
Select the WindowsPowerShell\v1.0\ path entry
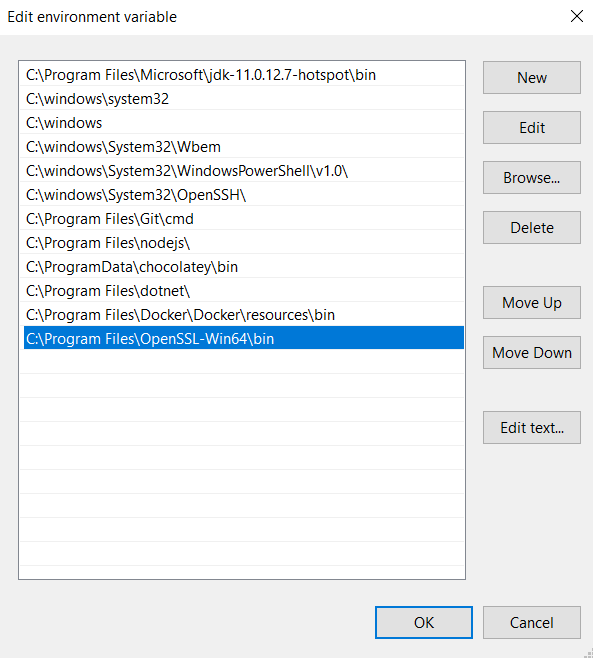tap(244, 171)
